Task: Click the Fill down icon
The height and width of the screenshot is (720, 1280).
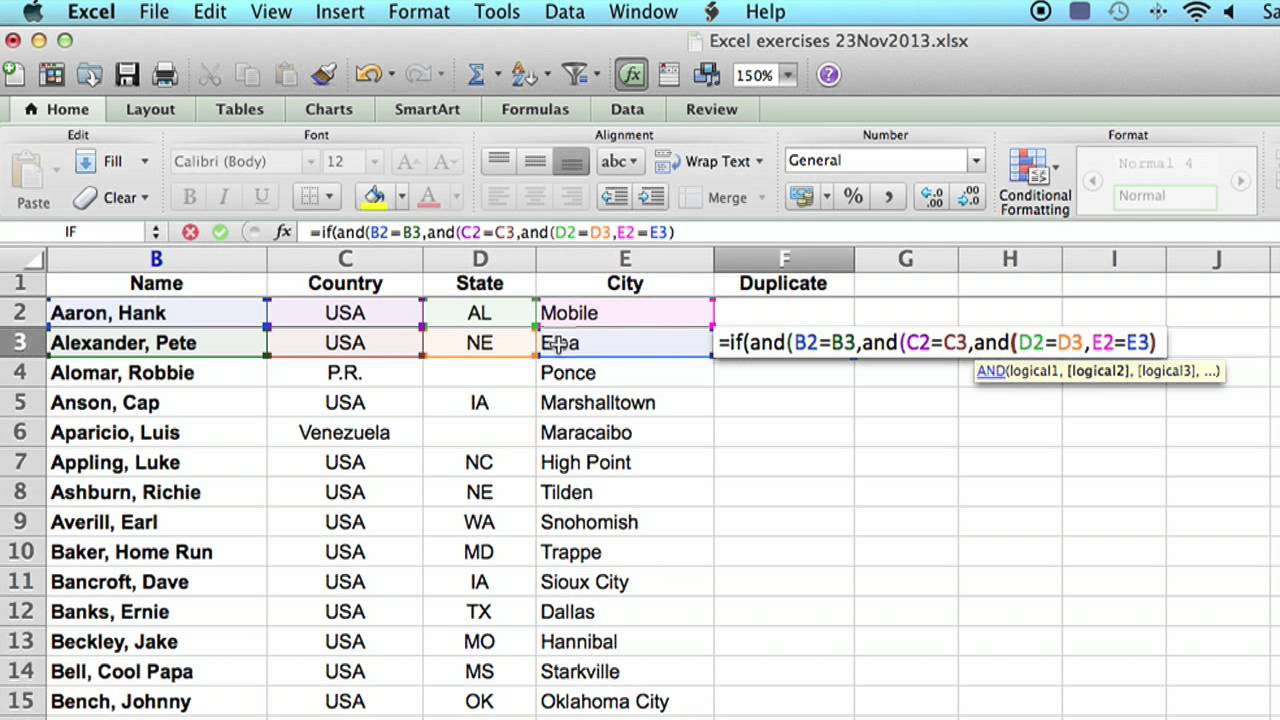Action: [x=86, y=161]
